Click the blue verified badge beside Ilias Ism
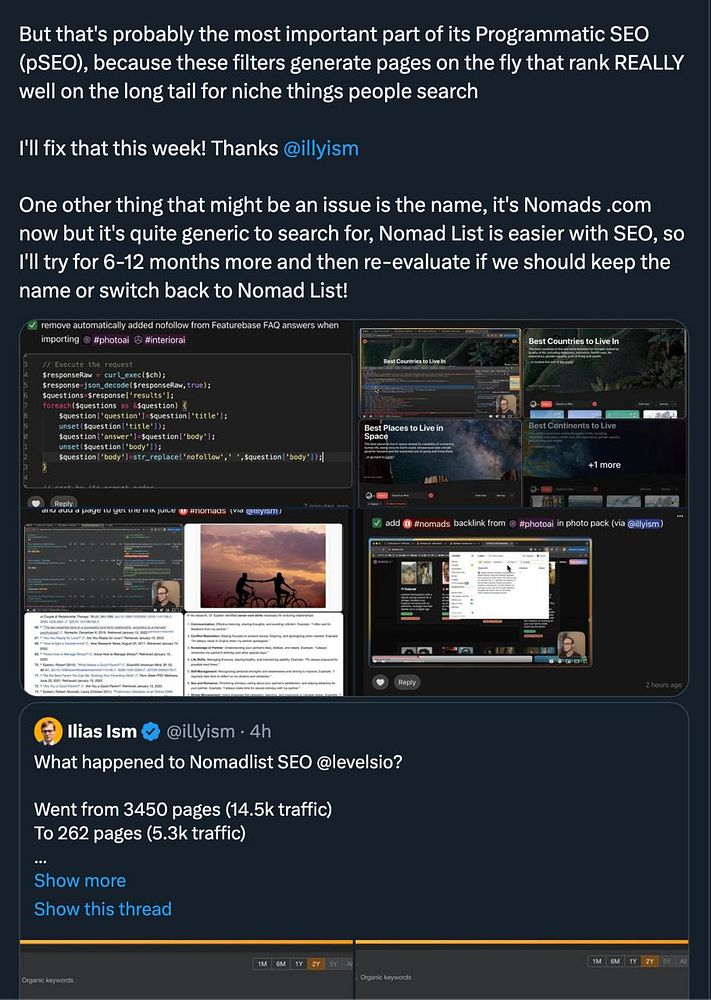This screenshot has width=711, height=1000. [150, 732]
